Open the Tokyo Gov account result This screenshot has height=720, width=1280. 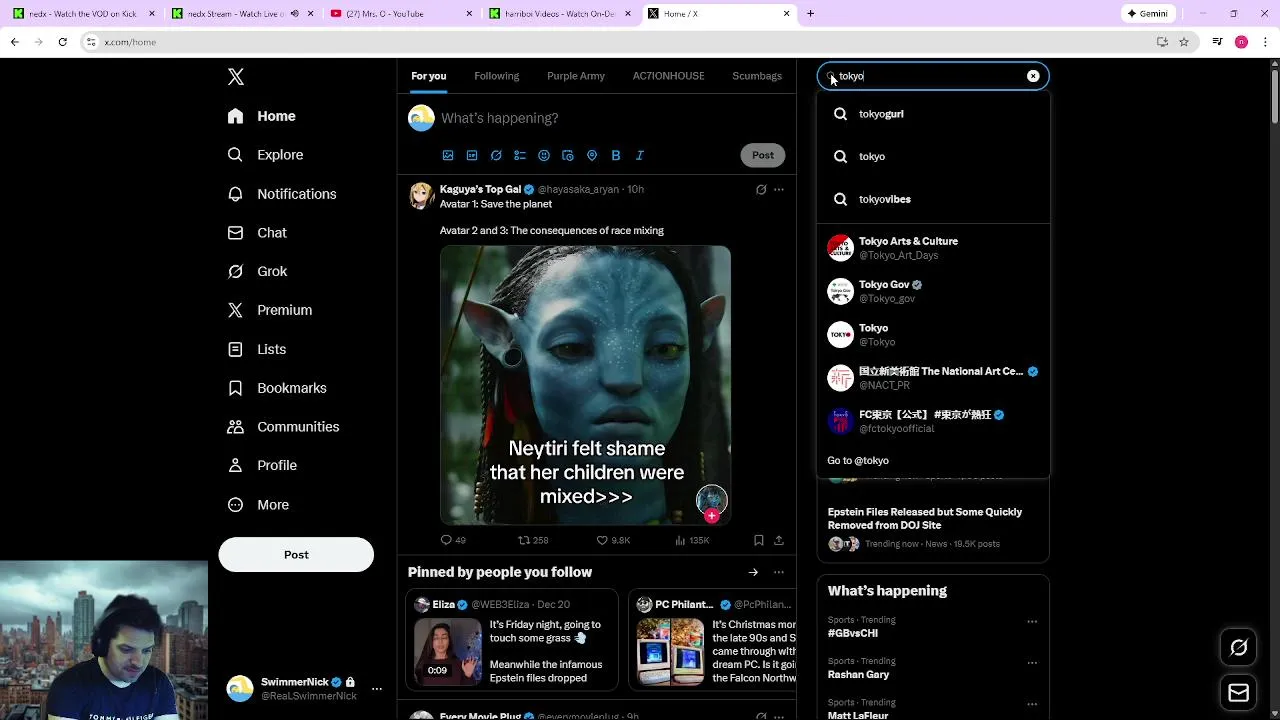933,291
